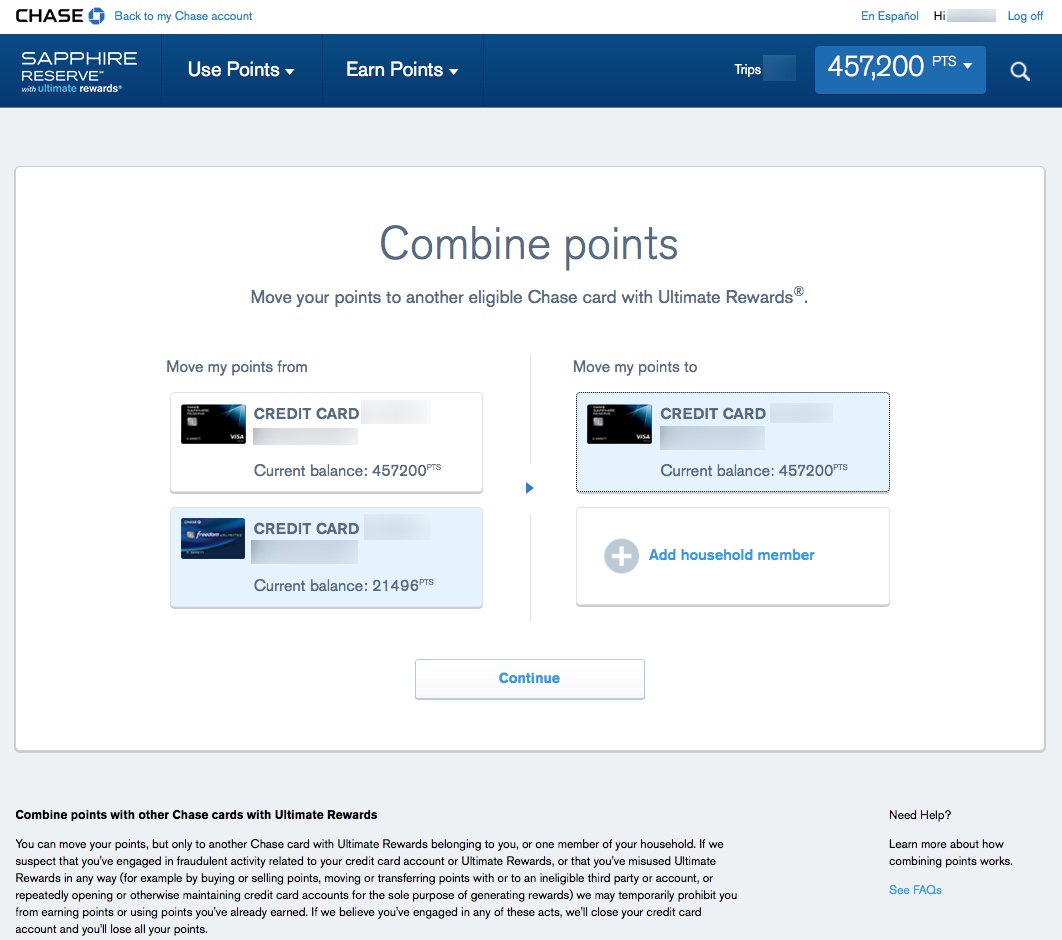Expand the Earn Points menu
Viewport: 1062px width, 940px height.
(402, 70)
